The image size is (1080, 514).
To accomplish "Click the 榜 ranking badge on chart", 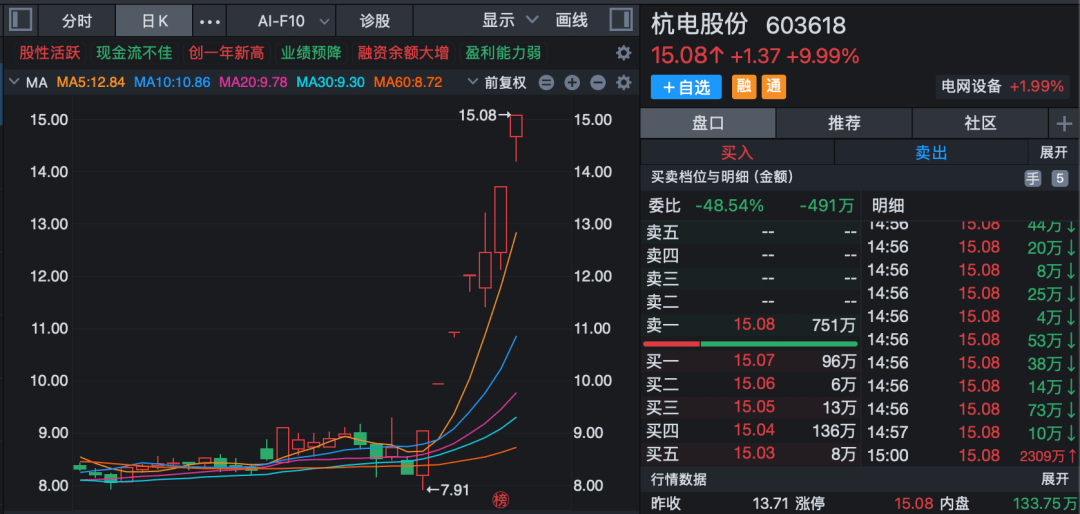I will click(500, 500).
